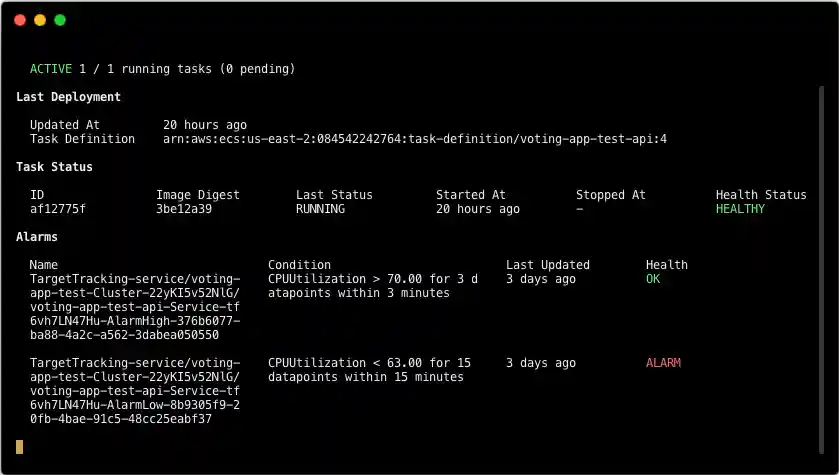Click the green maximize window button
This screenshot has width=839, height=475.
pos(60,20)
